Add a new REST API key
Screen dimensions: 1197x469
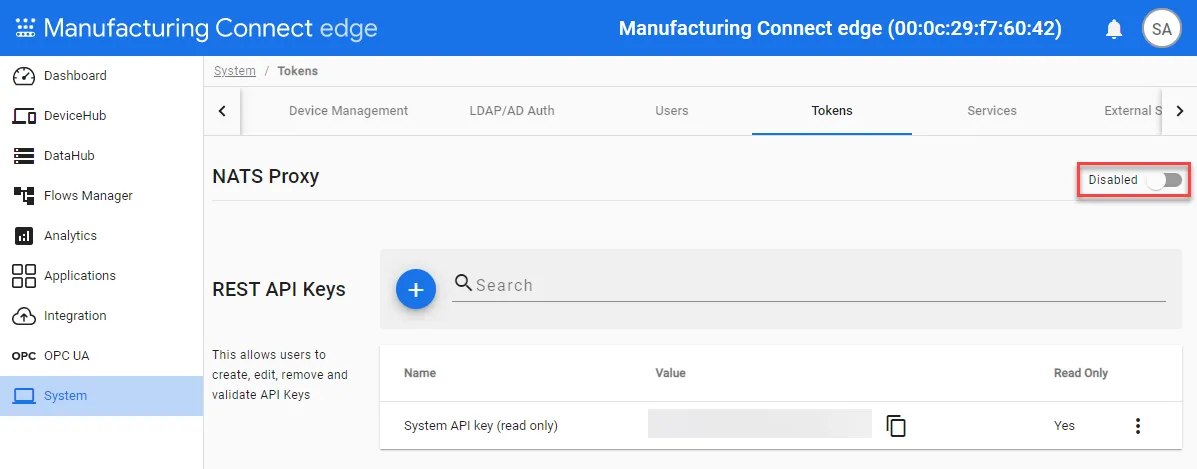415,289
